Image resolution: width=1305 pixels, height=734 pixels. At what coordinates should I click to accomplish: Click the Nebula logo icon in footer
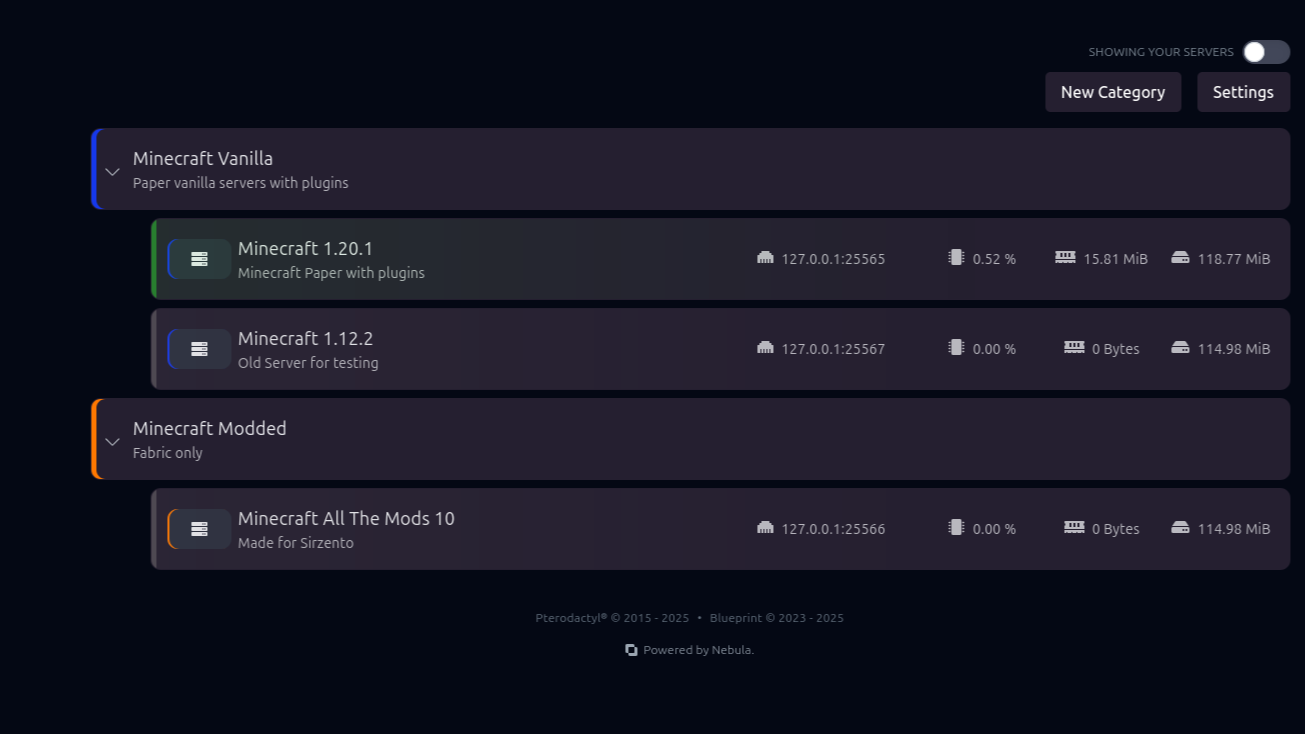point(631,650)
